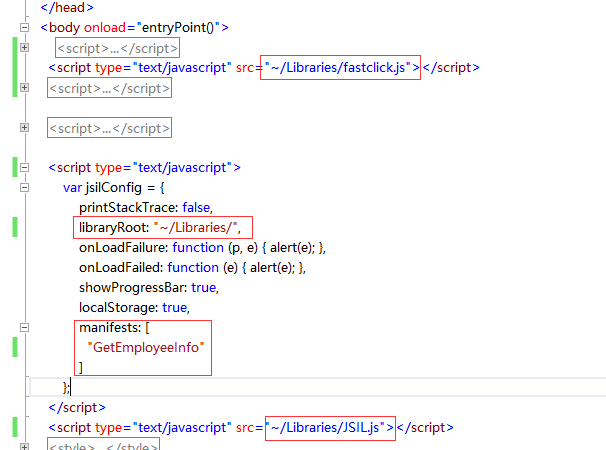Collapse the body onload element outline
This screenshot has height=450, width=606.
(x=24, y=27)
